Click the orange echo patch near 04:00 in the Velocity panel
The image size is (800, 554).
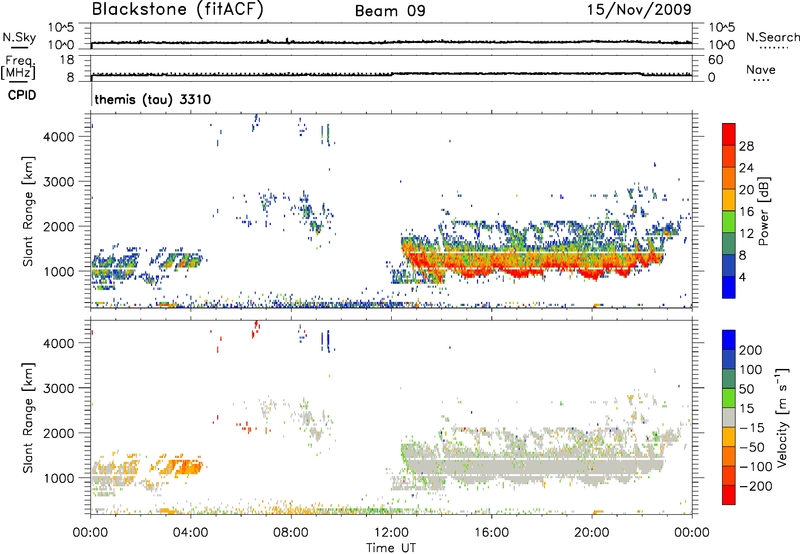click(x=181, y=466)
